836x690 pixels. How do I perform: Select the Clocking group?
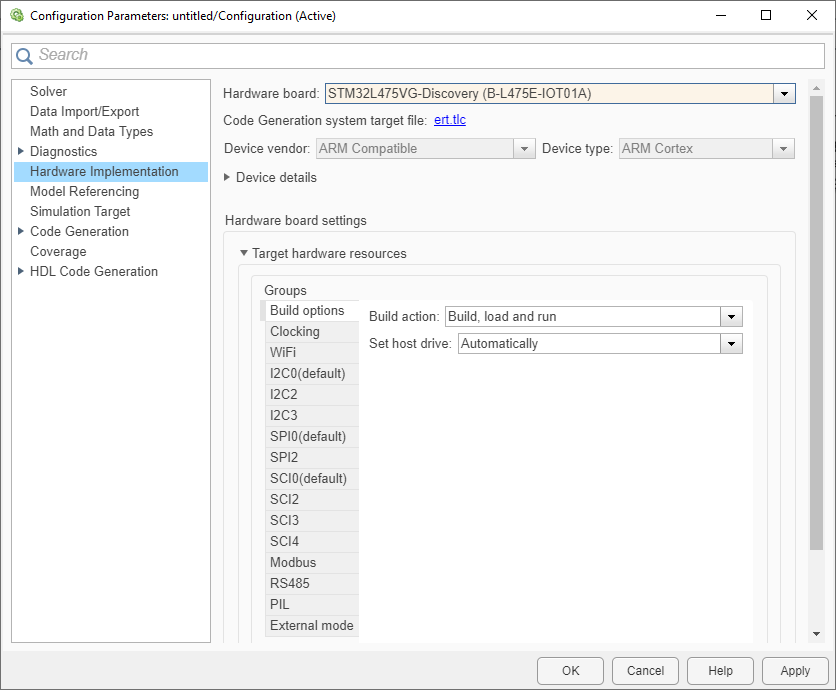click(295, 331)
